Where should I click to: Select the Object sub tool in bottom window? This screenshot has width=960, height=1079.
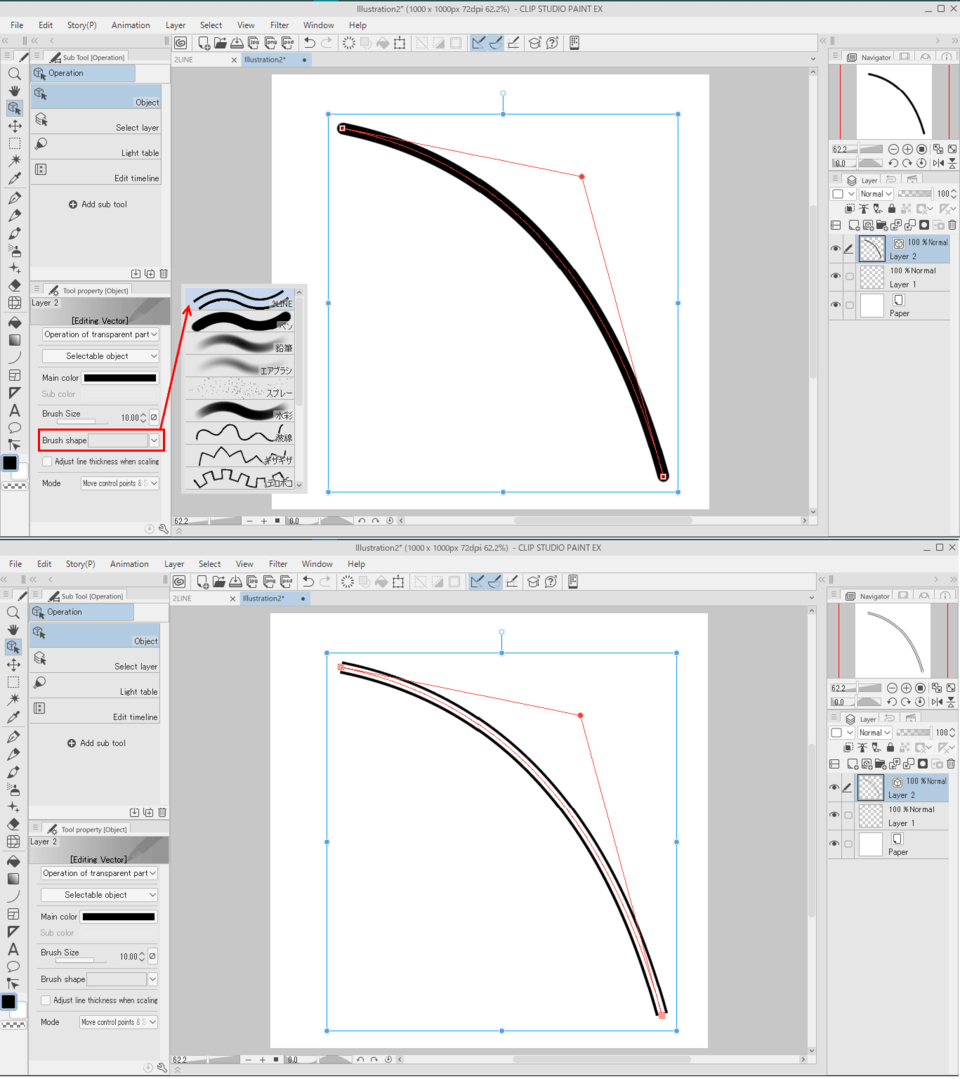(95, 634)
